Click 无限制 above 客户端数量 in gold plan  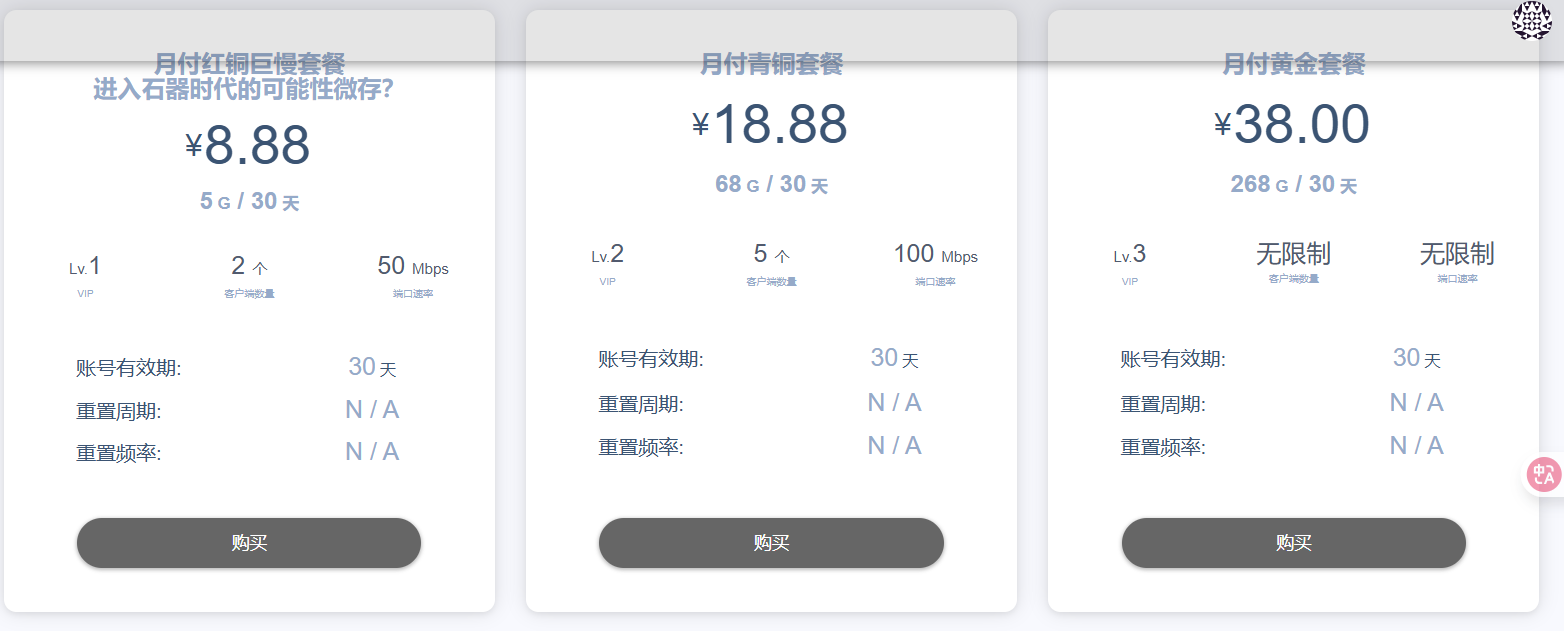[1293, 254]
